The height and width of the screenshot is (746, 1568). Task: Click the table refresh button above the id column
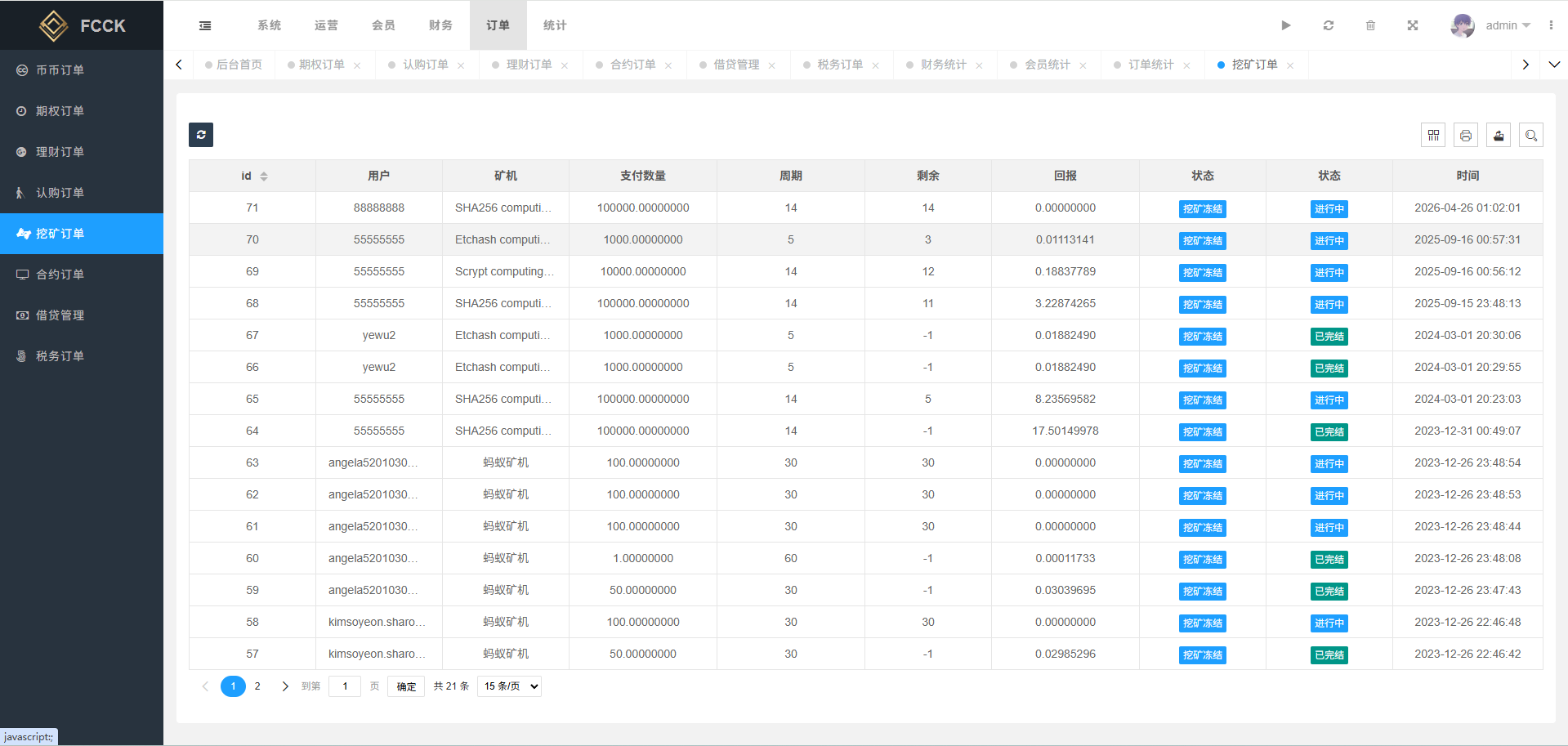pos(201,135)
